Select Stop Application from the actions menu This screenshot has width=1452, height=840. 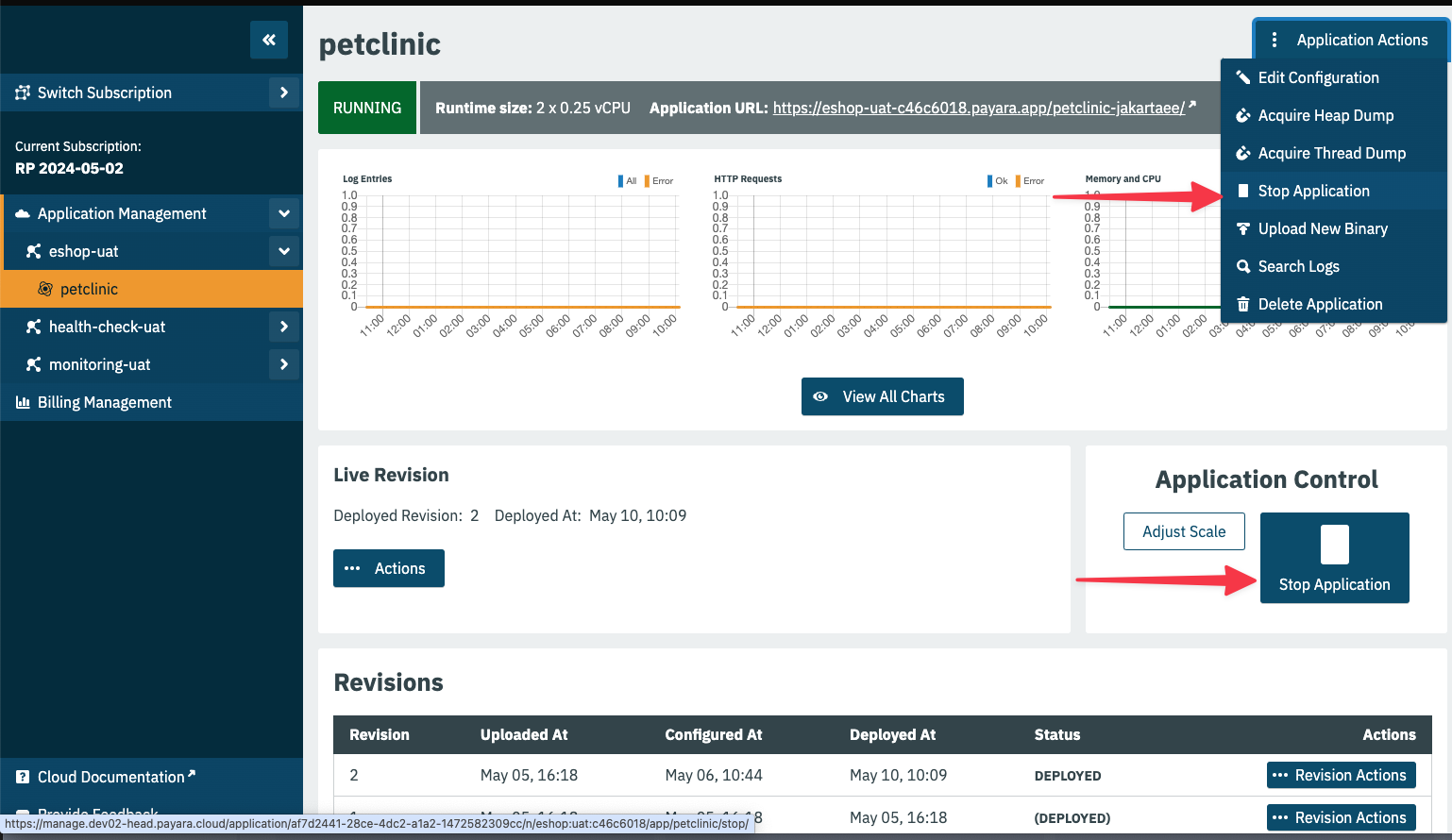1313,191
